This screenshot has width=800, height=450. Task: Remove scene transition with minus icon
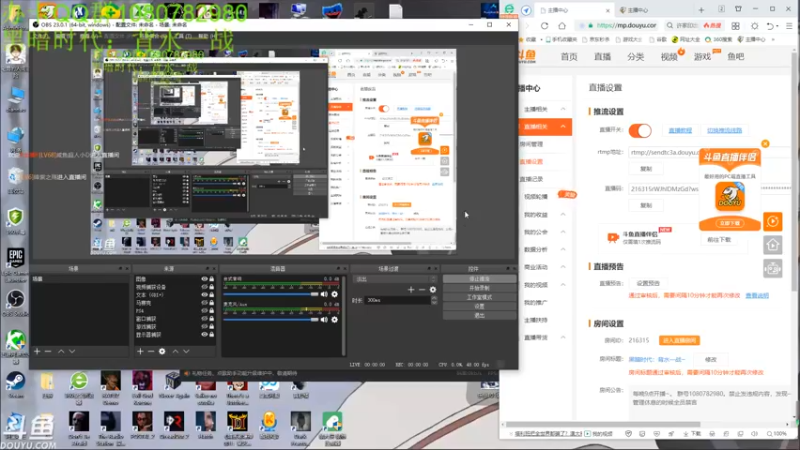422,290
